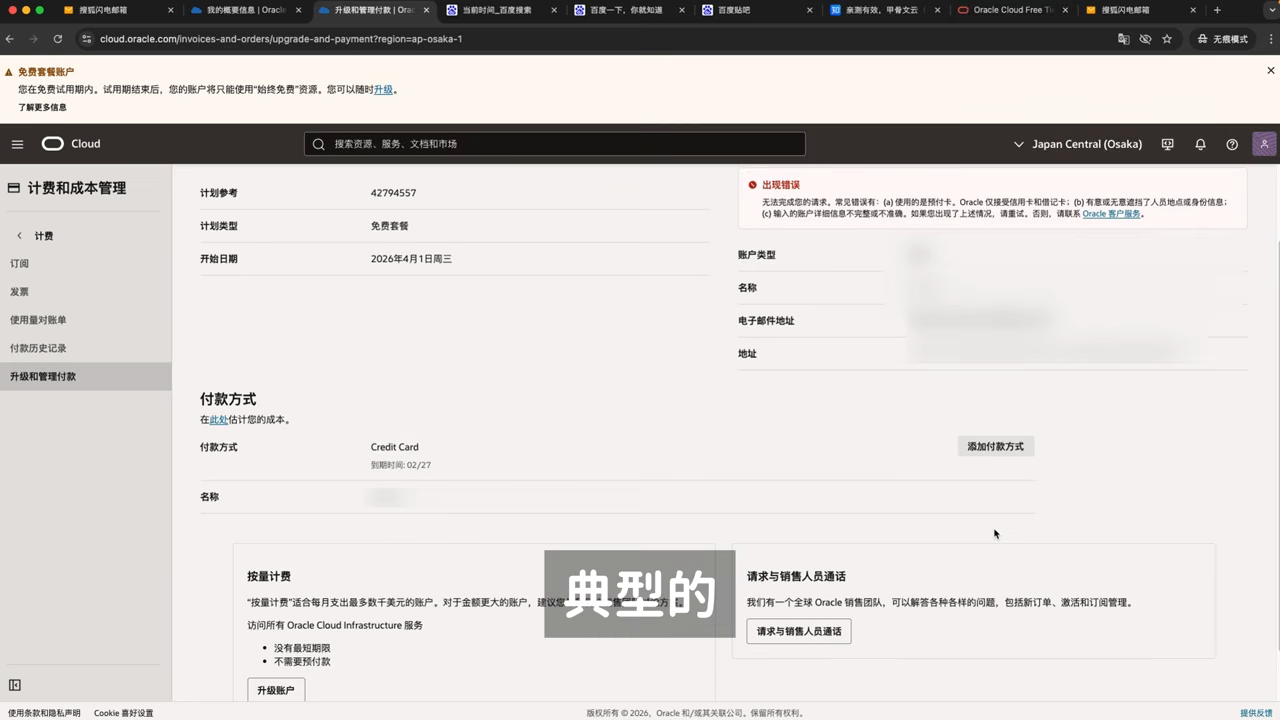Click the 付款方式 section heading

pyautogui.click(x=228, y=399)
